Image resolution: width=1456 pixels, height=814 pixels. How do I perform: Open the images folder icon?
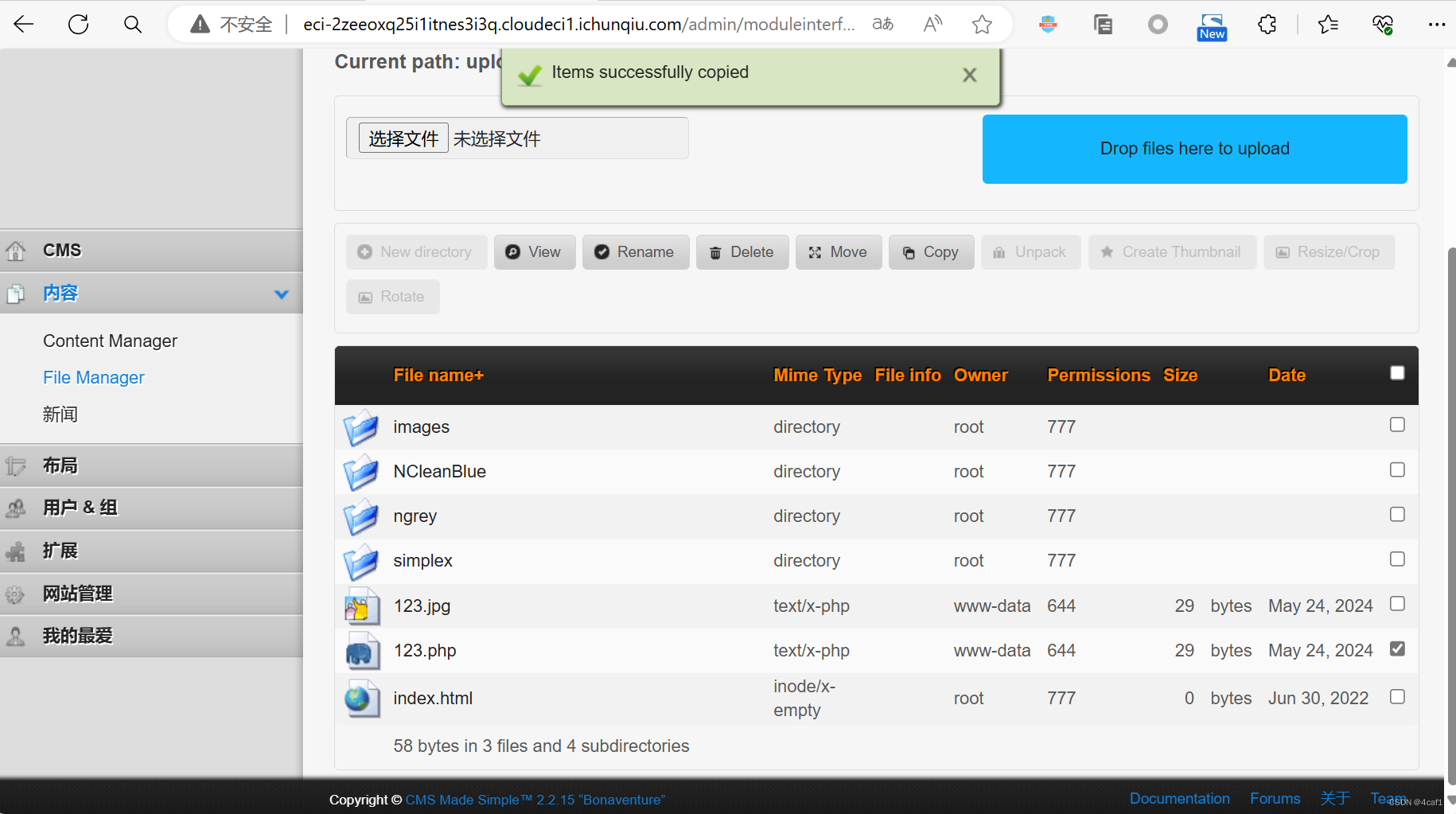point(361,427)
